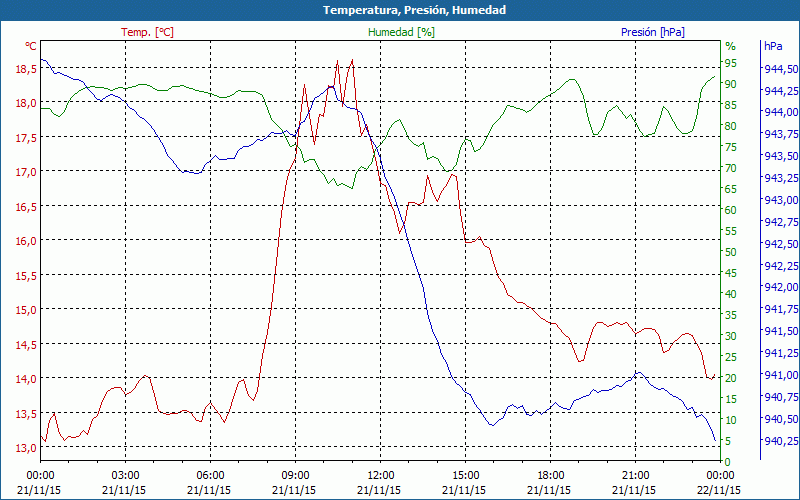This screenshot has width=800, height=500.
Task: Click the green humidity axis value '95'
Action: point(731,63)
